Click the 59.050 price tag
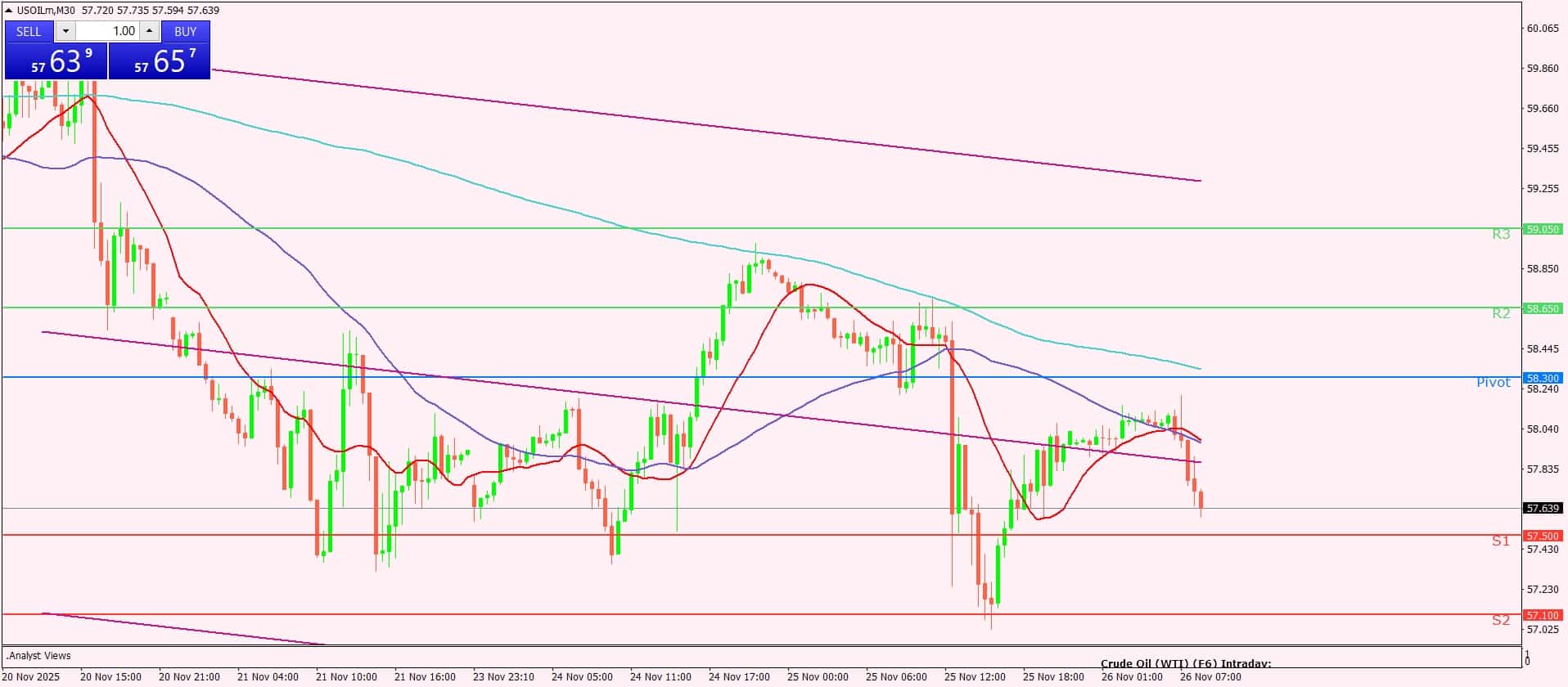This screenshot has width=1568, height=687. [x=1543, y=230]
